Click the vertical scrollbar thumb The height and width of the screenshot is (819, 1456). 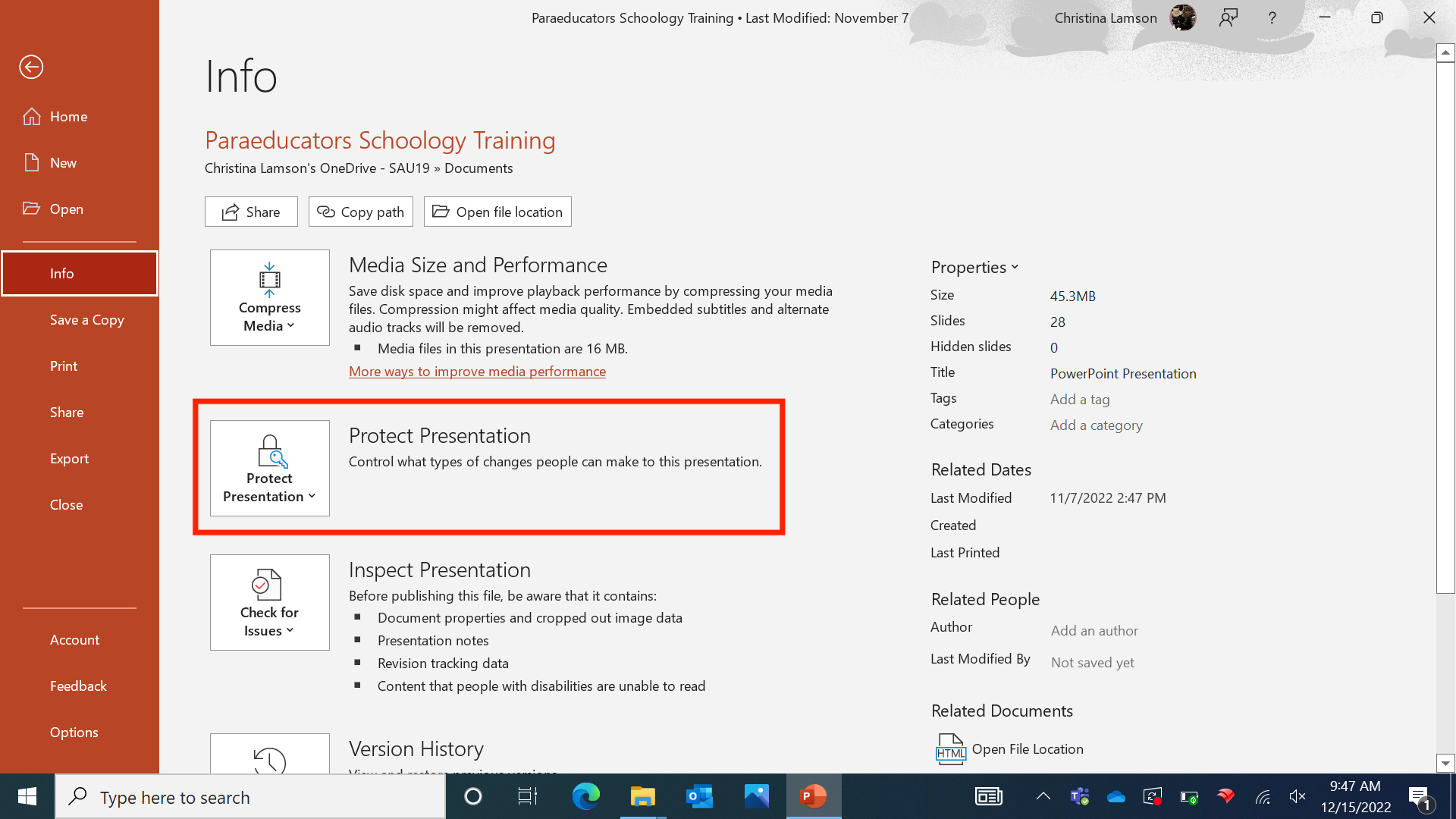(1445, 328)
